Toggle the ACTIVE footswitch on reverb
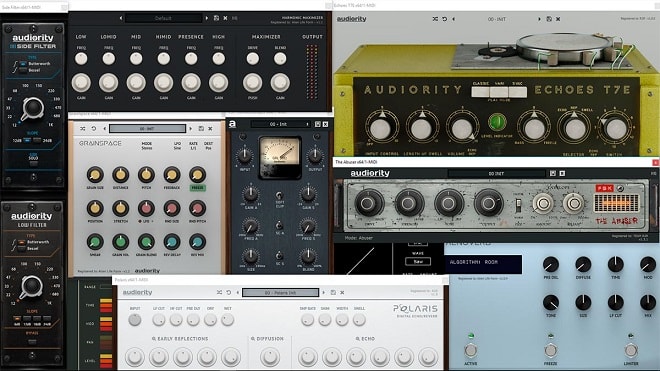The image size is (660, 371). 471,350
